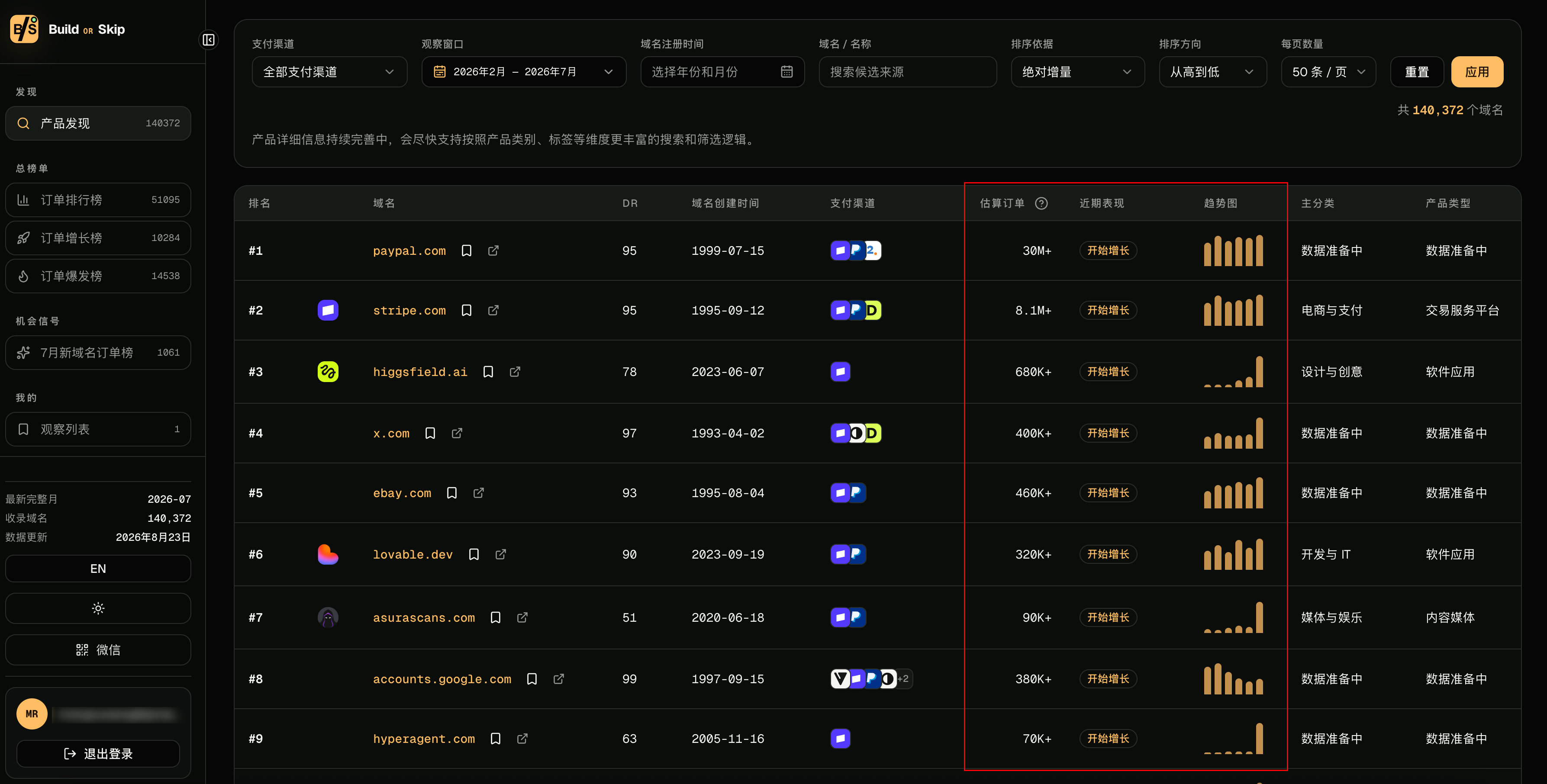Open higgsfield.ai external link icon
The image size is (1547, 784).
[515, 372]
